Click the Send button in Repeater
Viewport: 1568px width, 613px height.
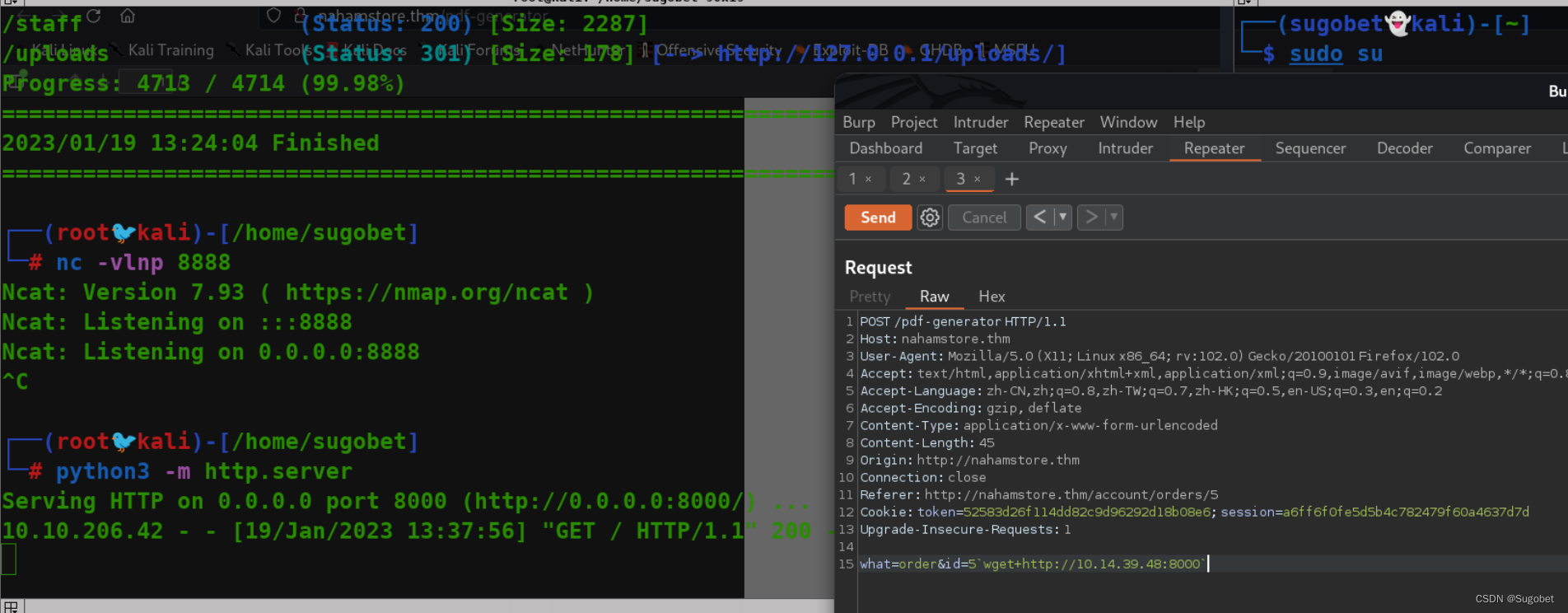[x=878, y=218]
